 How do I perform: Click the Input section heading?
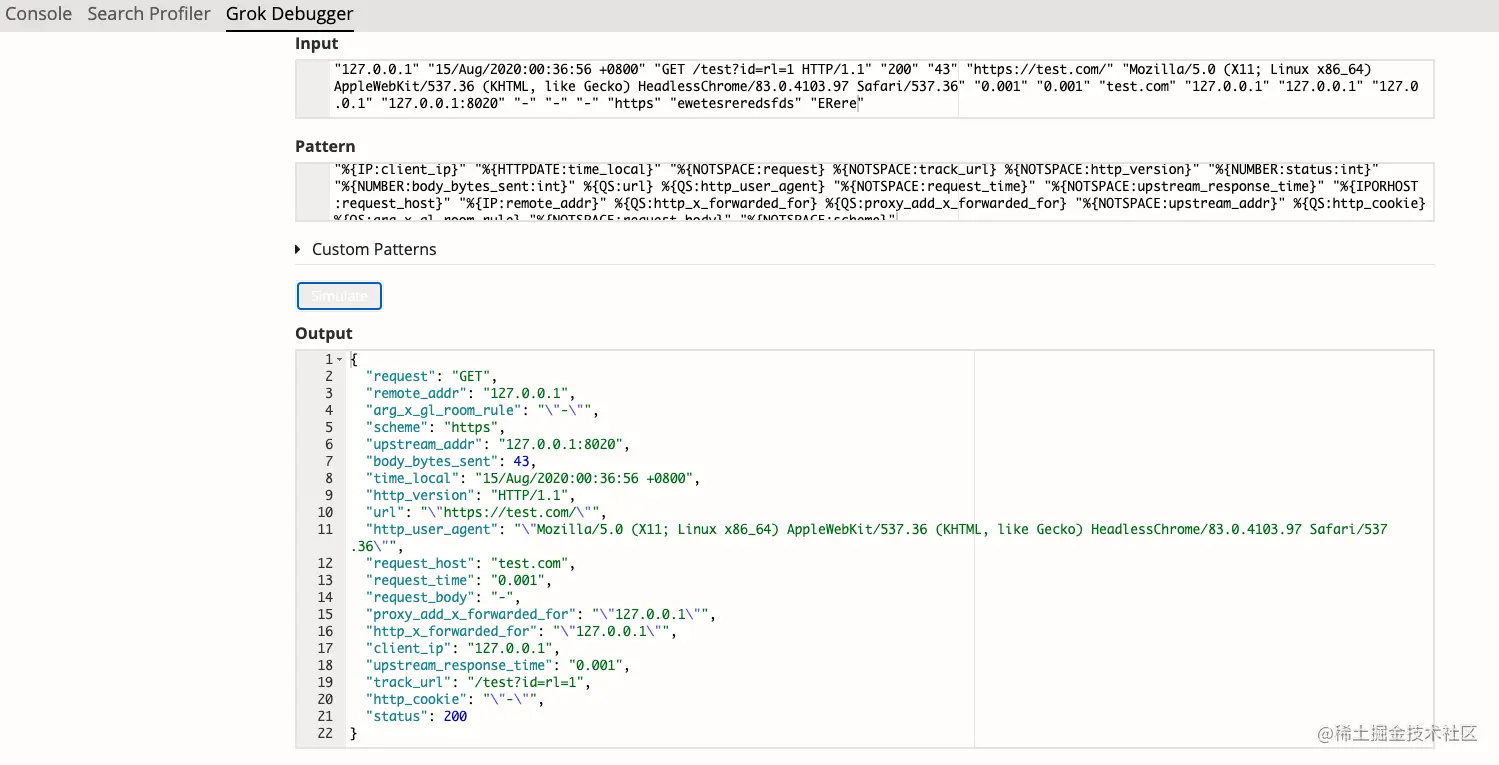tap(316, 43)
